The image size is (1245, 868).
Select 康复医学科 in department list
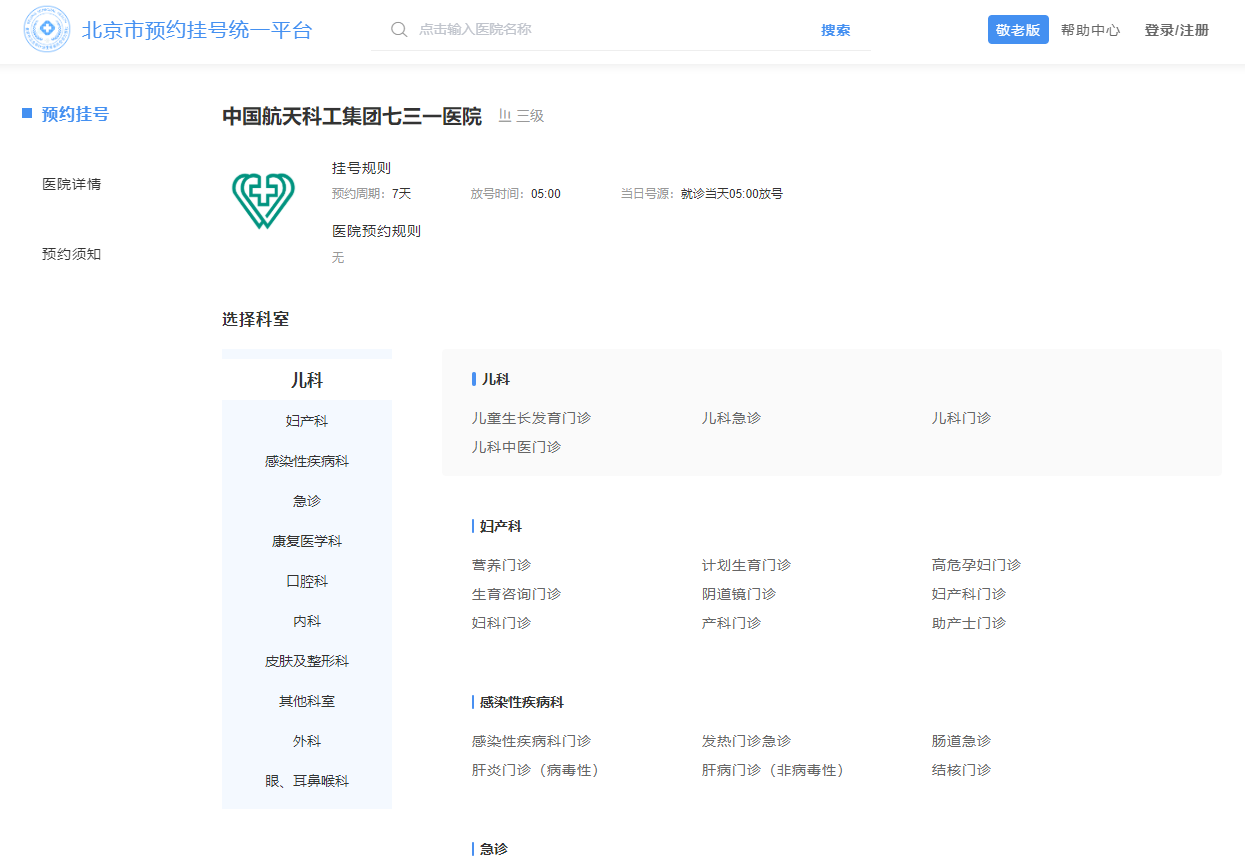tap(307, 541)
